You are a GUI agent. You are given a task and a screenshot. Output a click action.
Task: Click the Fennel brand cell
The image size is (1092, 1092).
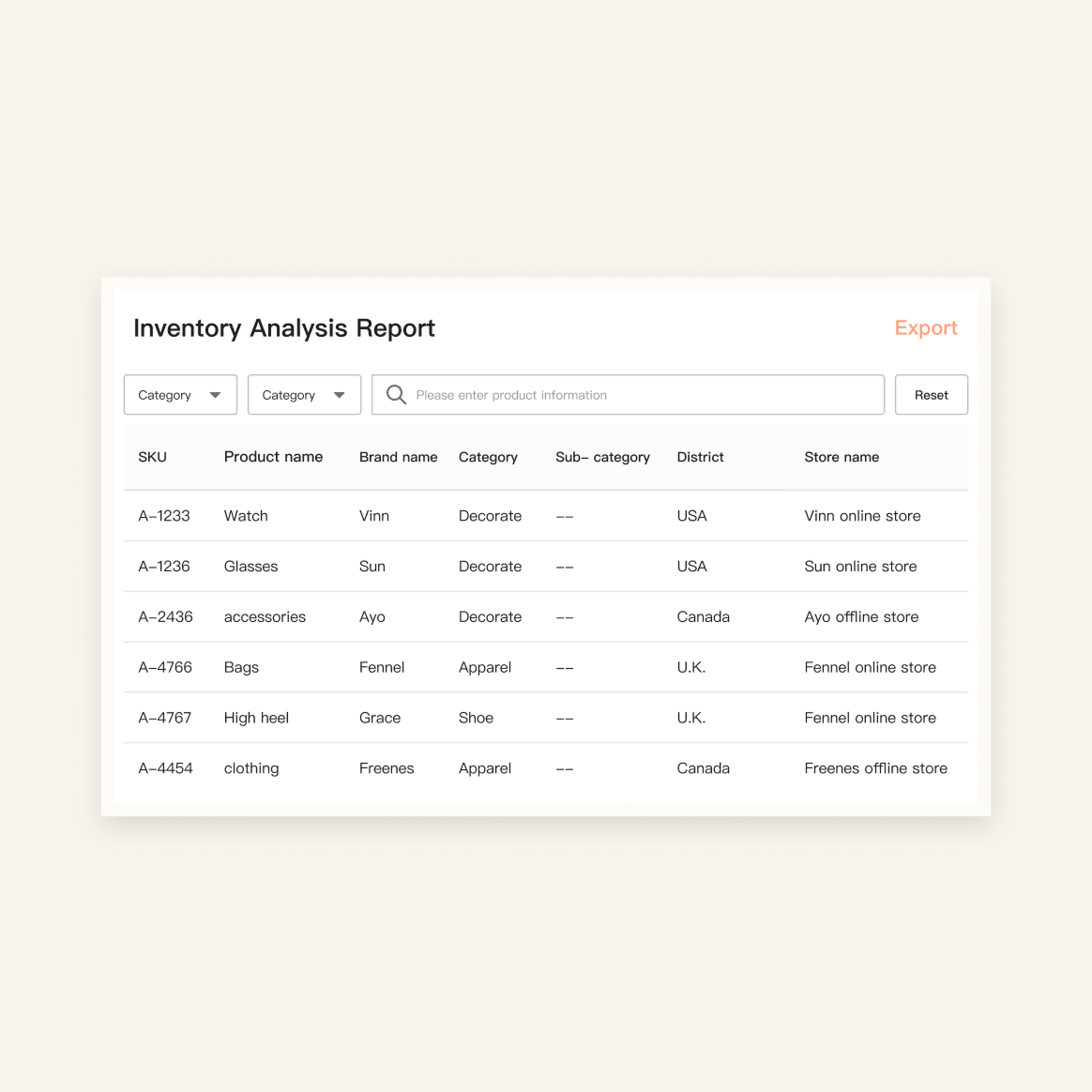coord(382,667)
